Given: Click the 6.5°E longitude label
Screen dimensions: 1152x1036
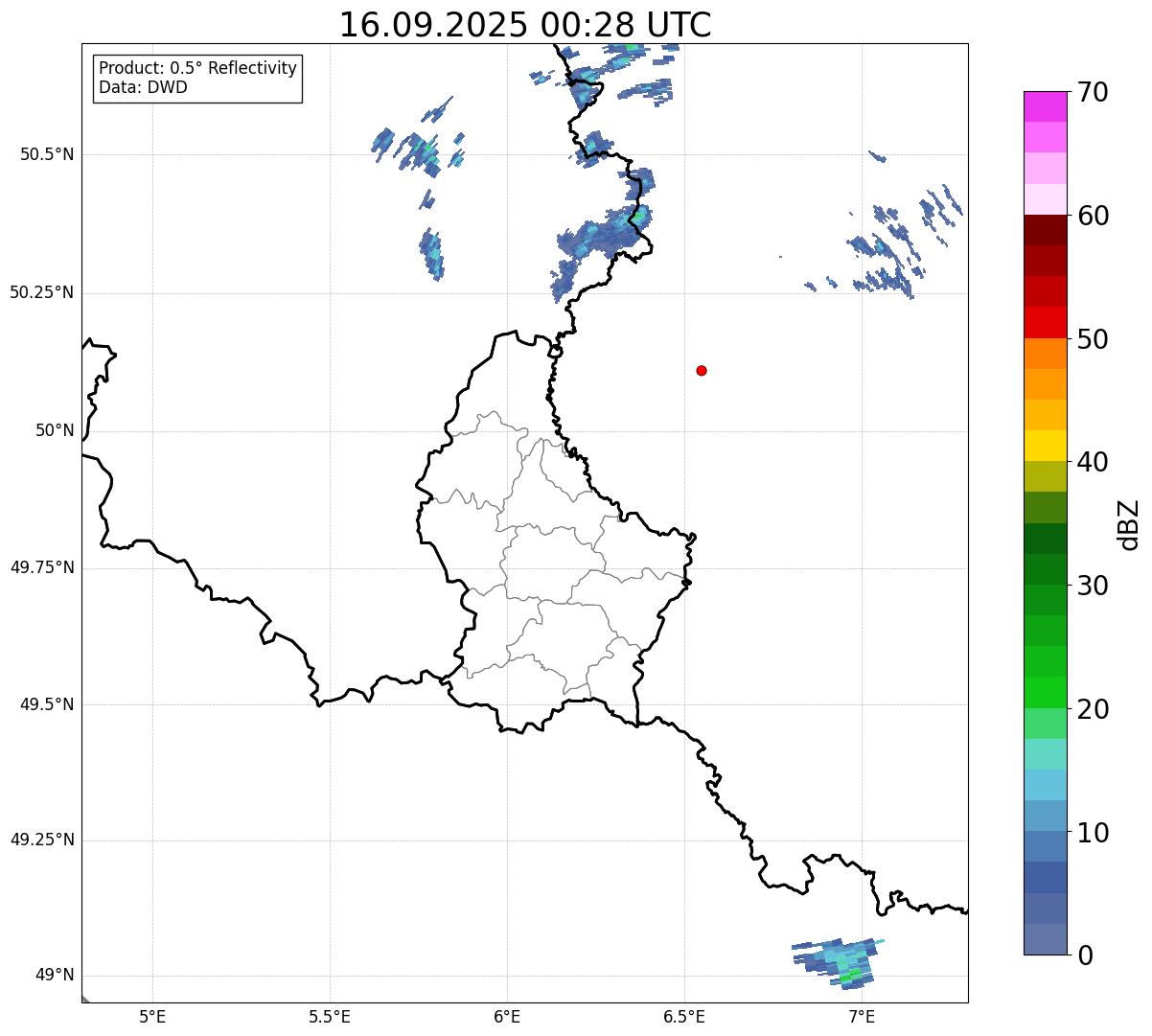Looking at the screenshot, I should click(x=684, y=1017).
